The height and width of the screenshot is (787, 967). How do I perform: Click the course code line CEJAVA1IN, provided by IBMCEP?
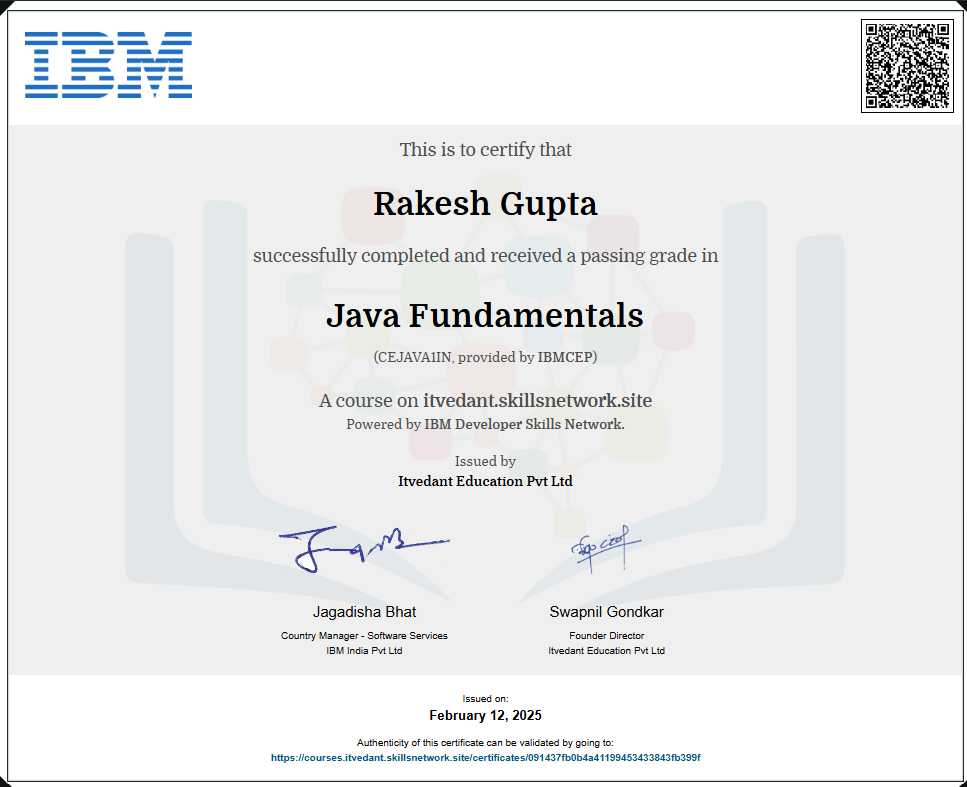[x=485, y=357]
